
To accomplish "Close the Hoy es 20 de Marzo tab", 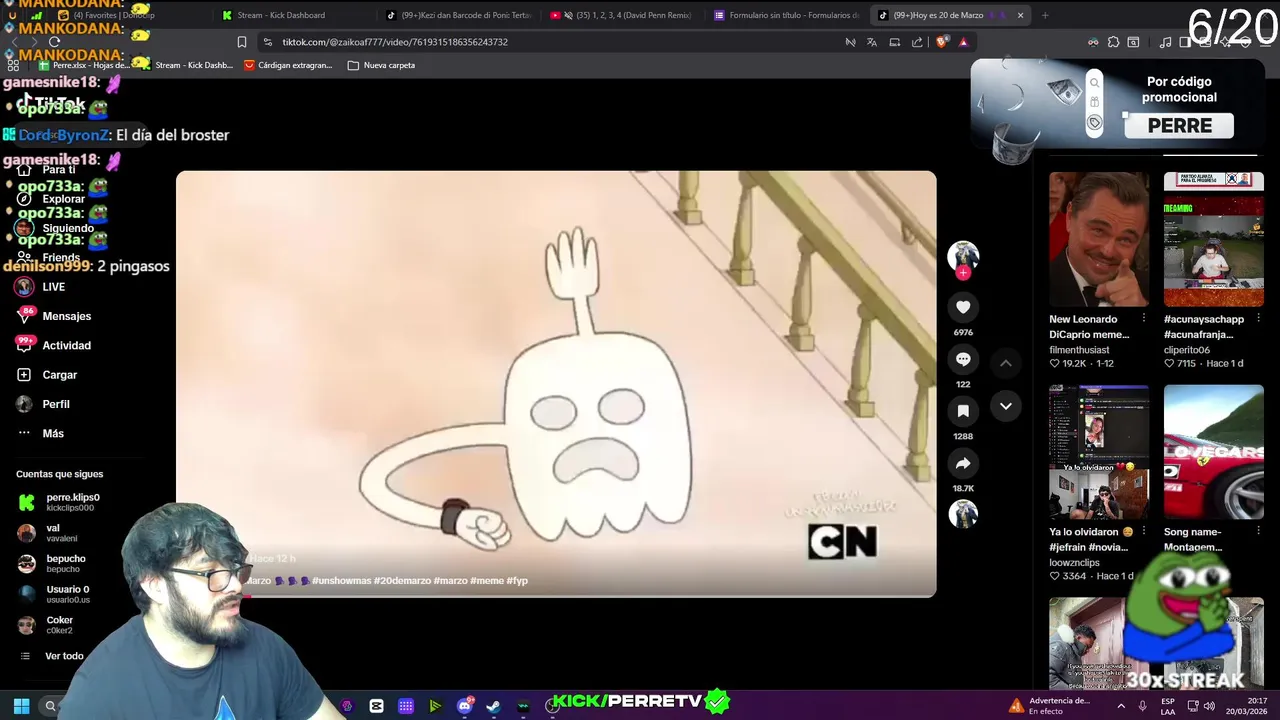I will [1020, 15].
